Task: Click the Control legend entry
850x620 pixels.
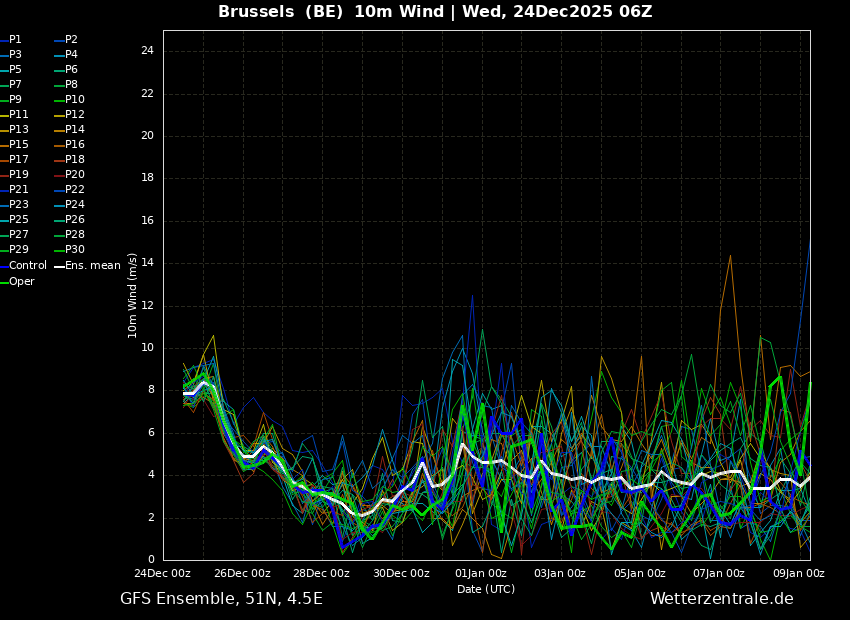Action: pos(23,266)
